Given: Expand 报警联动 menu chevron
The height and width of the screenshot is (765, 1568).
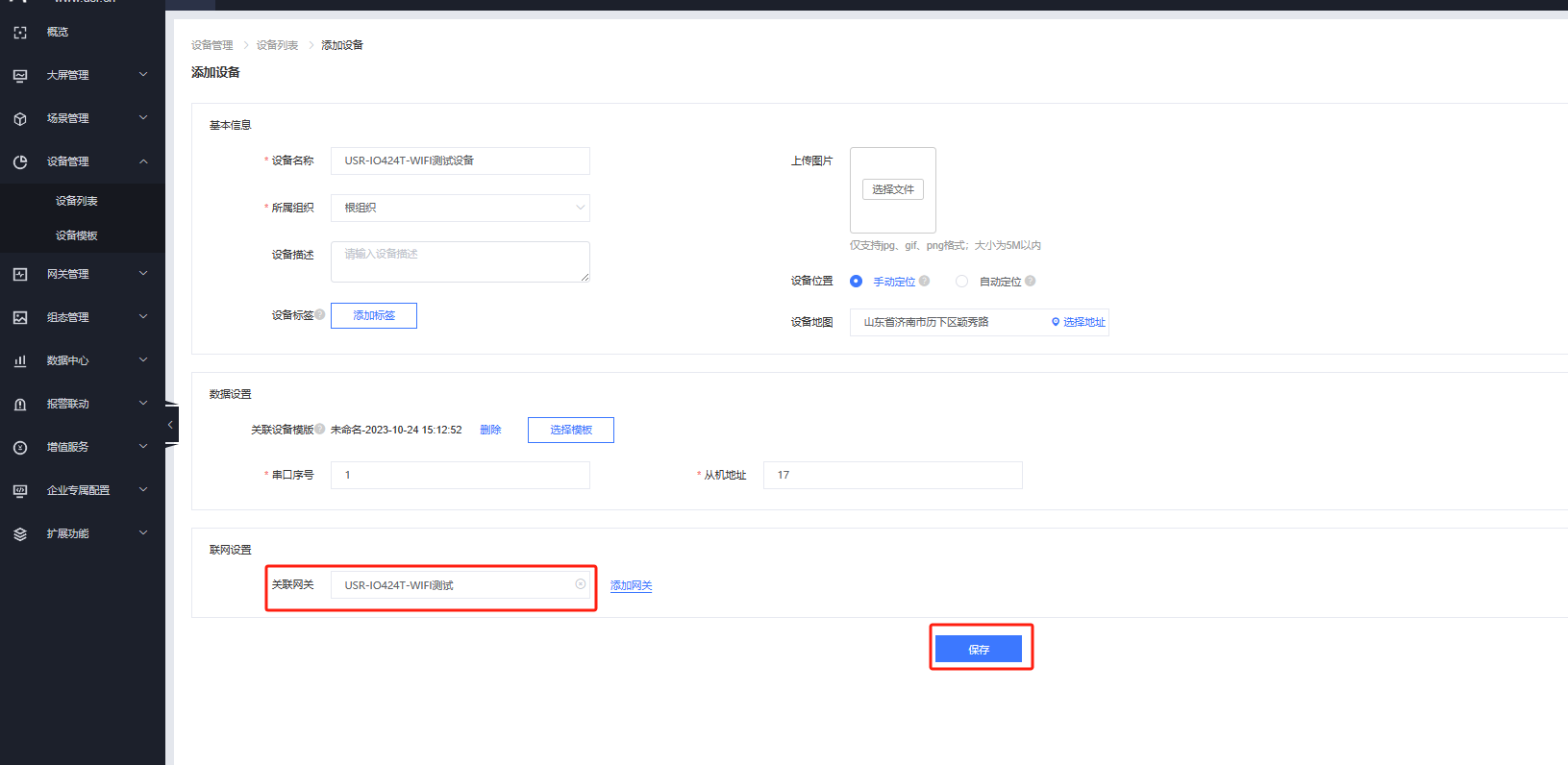Looking at the screenshot, I should coord(143,403).
